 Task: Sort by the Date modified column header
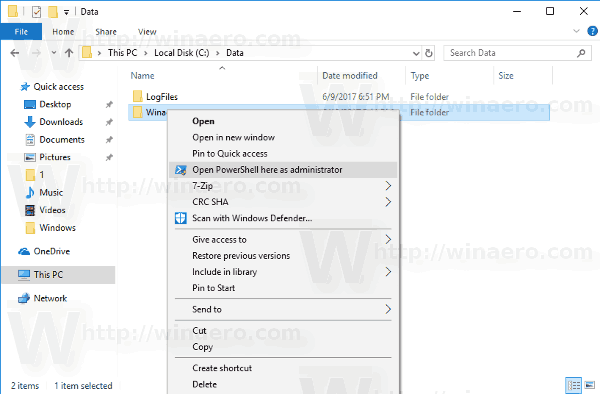(x=350, y=76)
